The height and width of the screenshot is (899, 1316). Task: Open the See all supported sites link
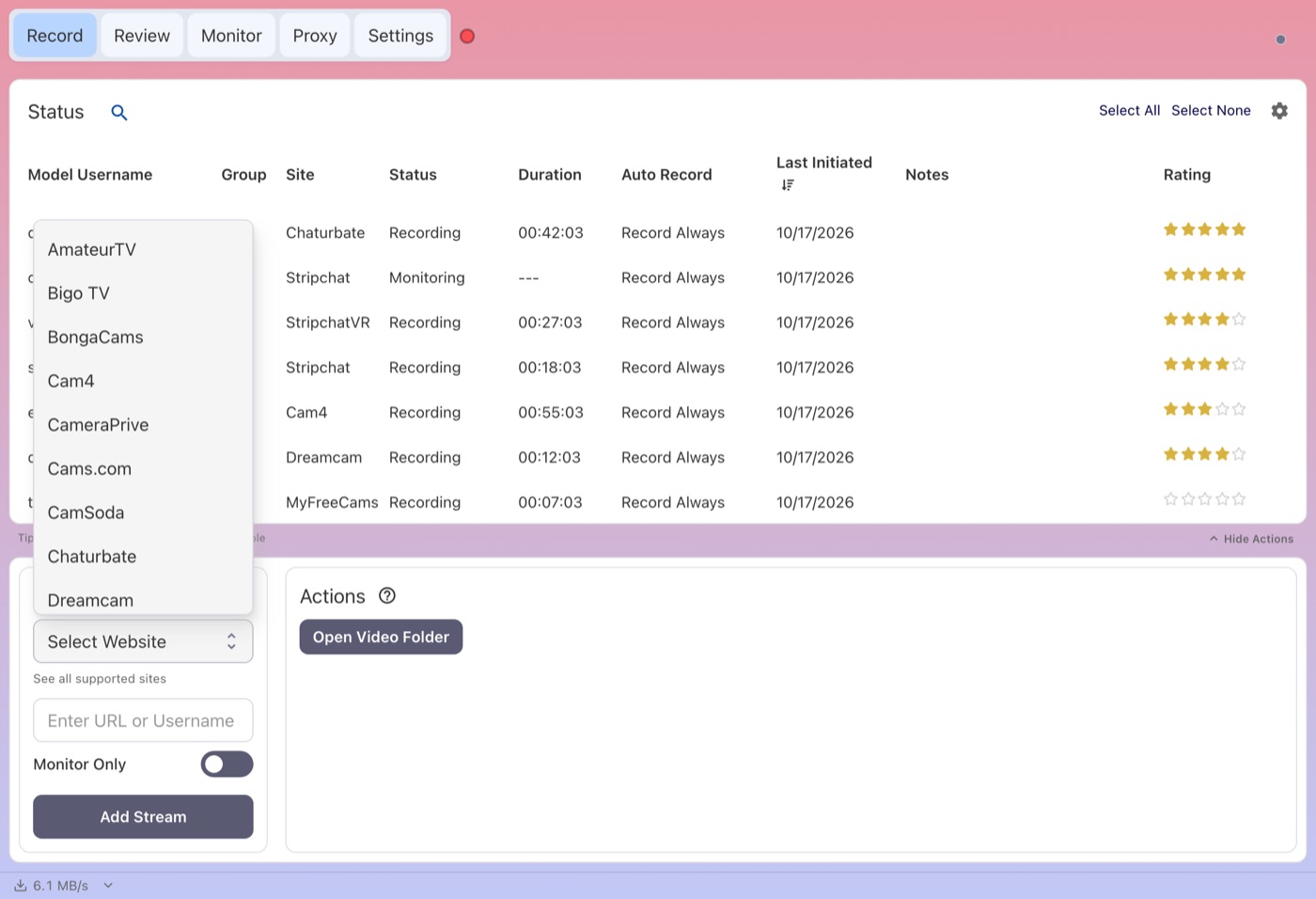coord(100,679)
